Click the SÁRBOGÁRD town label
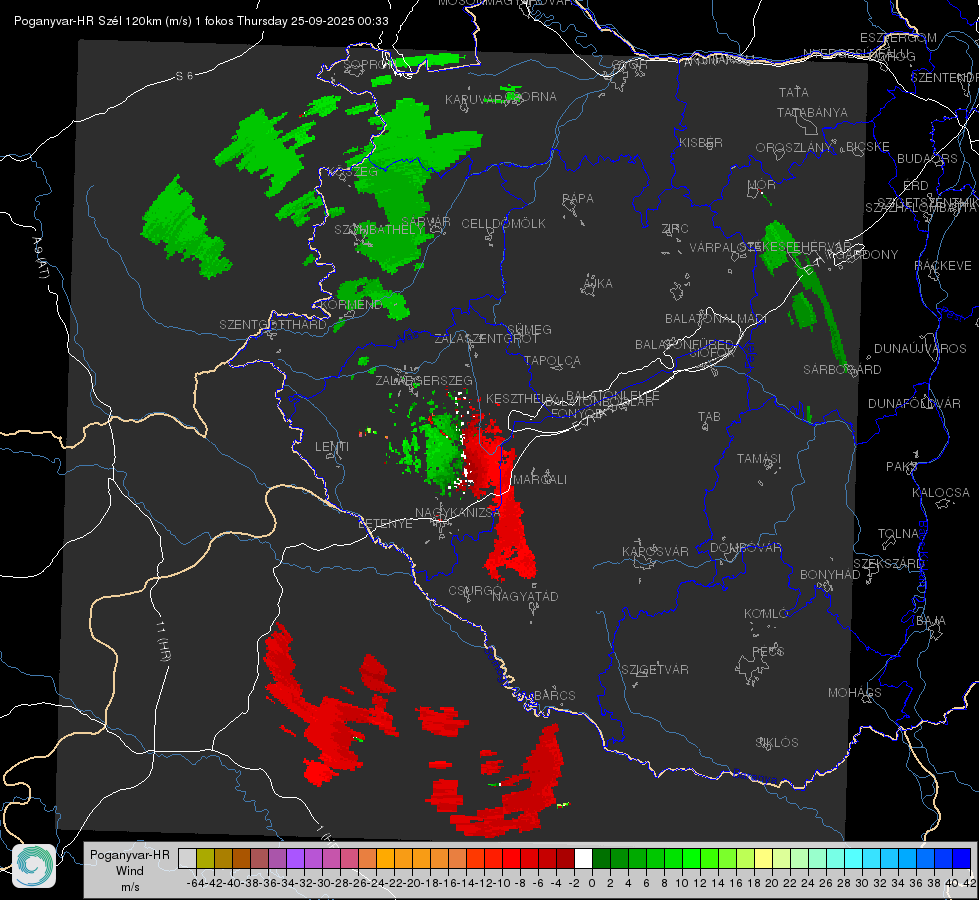 tap(842, 370)
